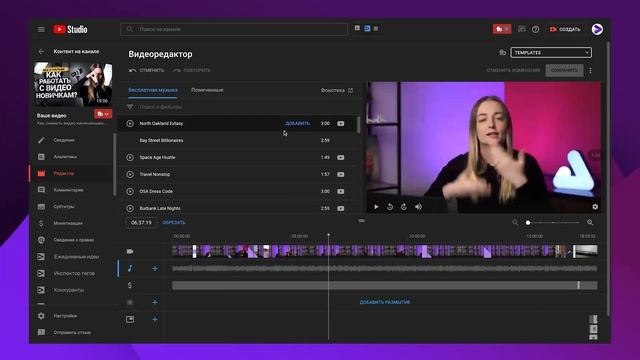
Task: Open the hamburger menu beside the YouTube Studio logo
Action: click(x=41, y=29)
